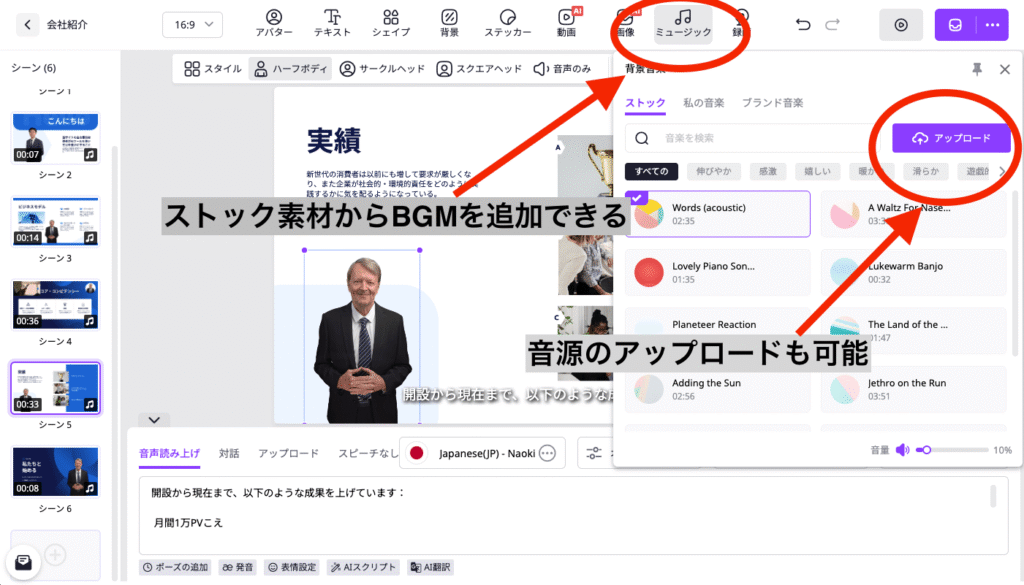Open the voice settings sliders icon
Image resolution: width=1024 pixels, height=585 pixels.
[594, 453]
